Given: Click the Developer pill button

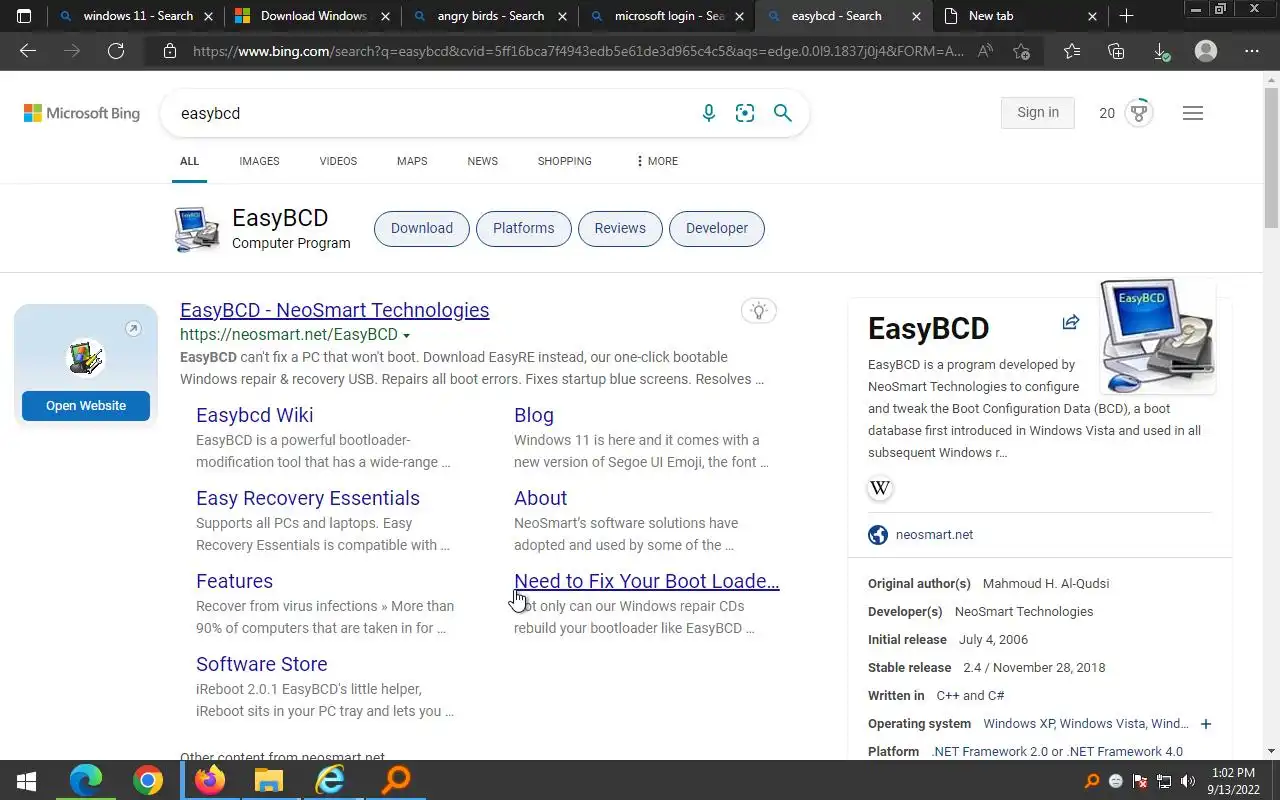Looking at the screenshot, I should (x=716, y=228).
